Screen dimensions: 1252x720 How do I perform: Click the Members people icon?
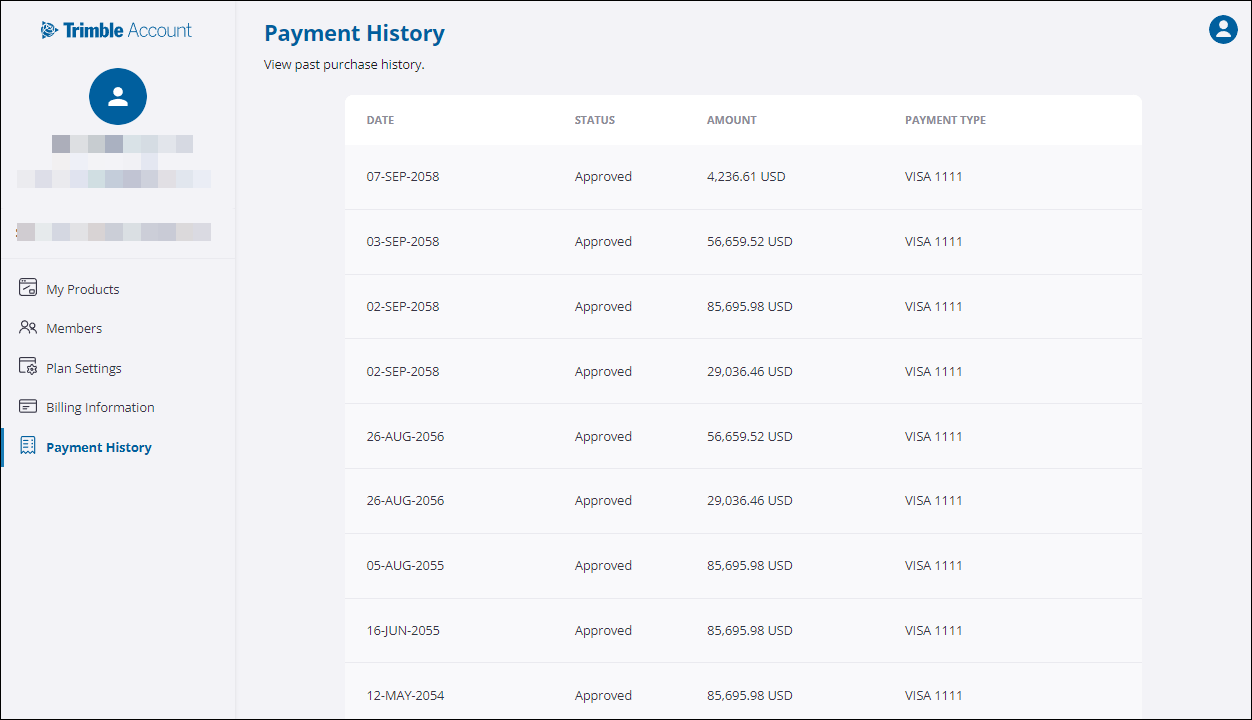(x=28, y=327)
